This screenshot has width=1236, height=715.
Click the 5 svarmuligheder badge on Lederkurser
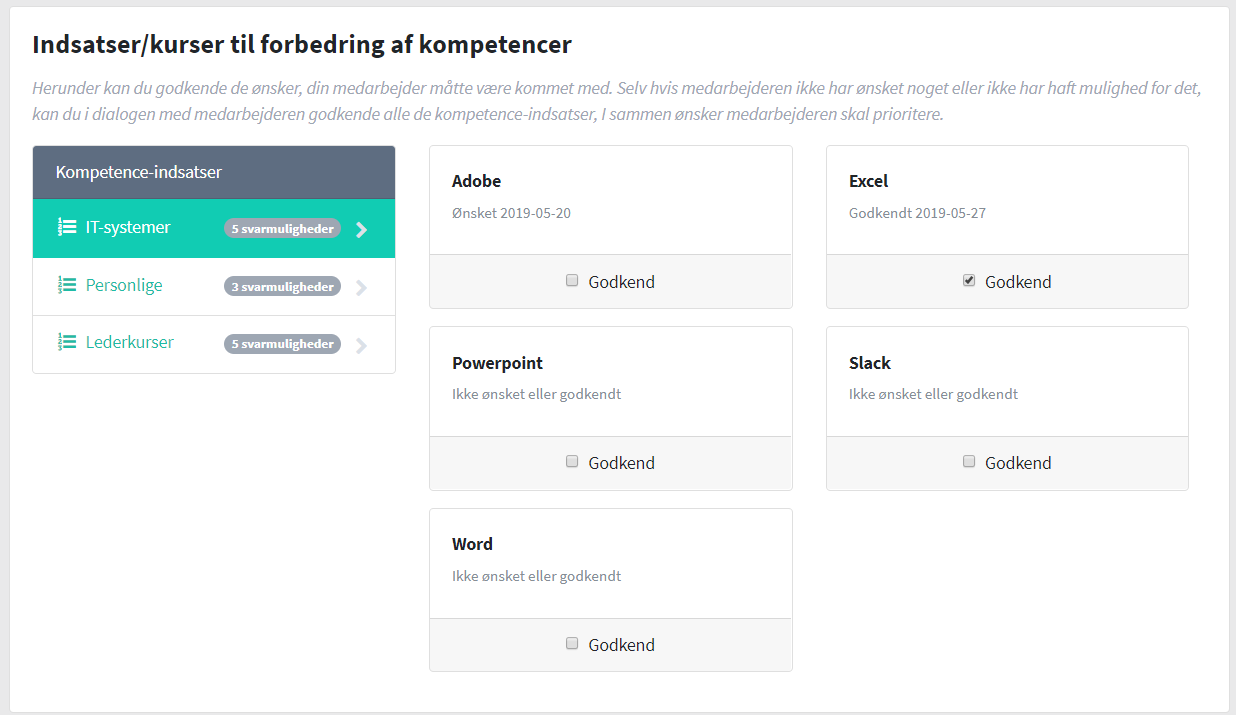point(283,344)
